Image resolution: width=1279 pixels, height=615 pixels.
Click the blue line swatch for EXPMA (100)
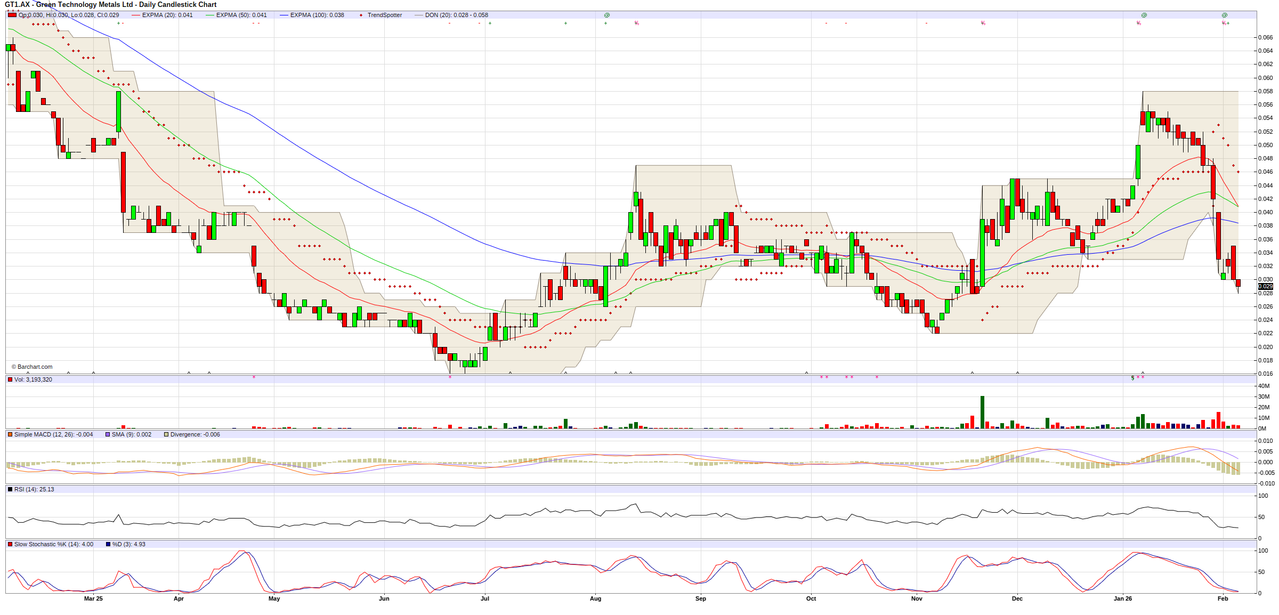click(x=282, y=15)
